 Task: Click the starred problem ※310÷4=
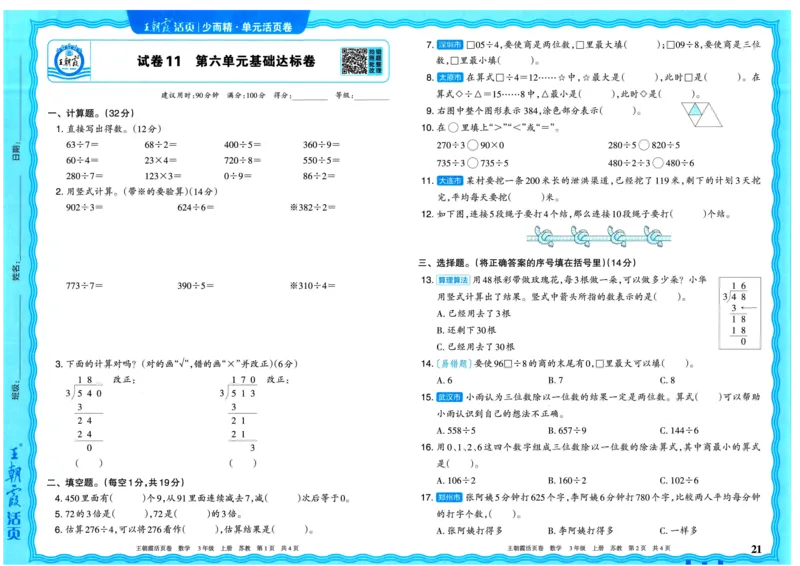[313, 286]
